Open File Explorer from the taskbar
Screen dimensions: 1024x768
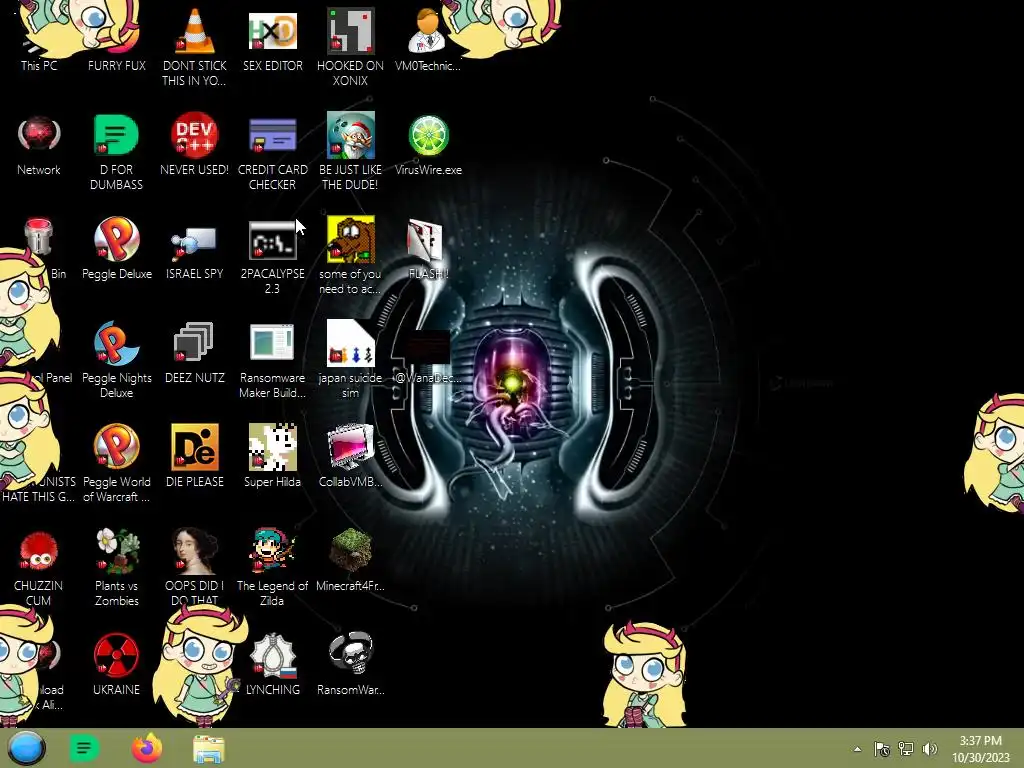[x=209, y=749]
